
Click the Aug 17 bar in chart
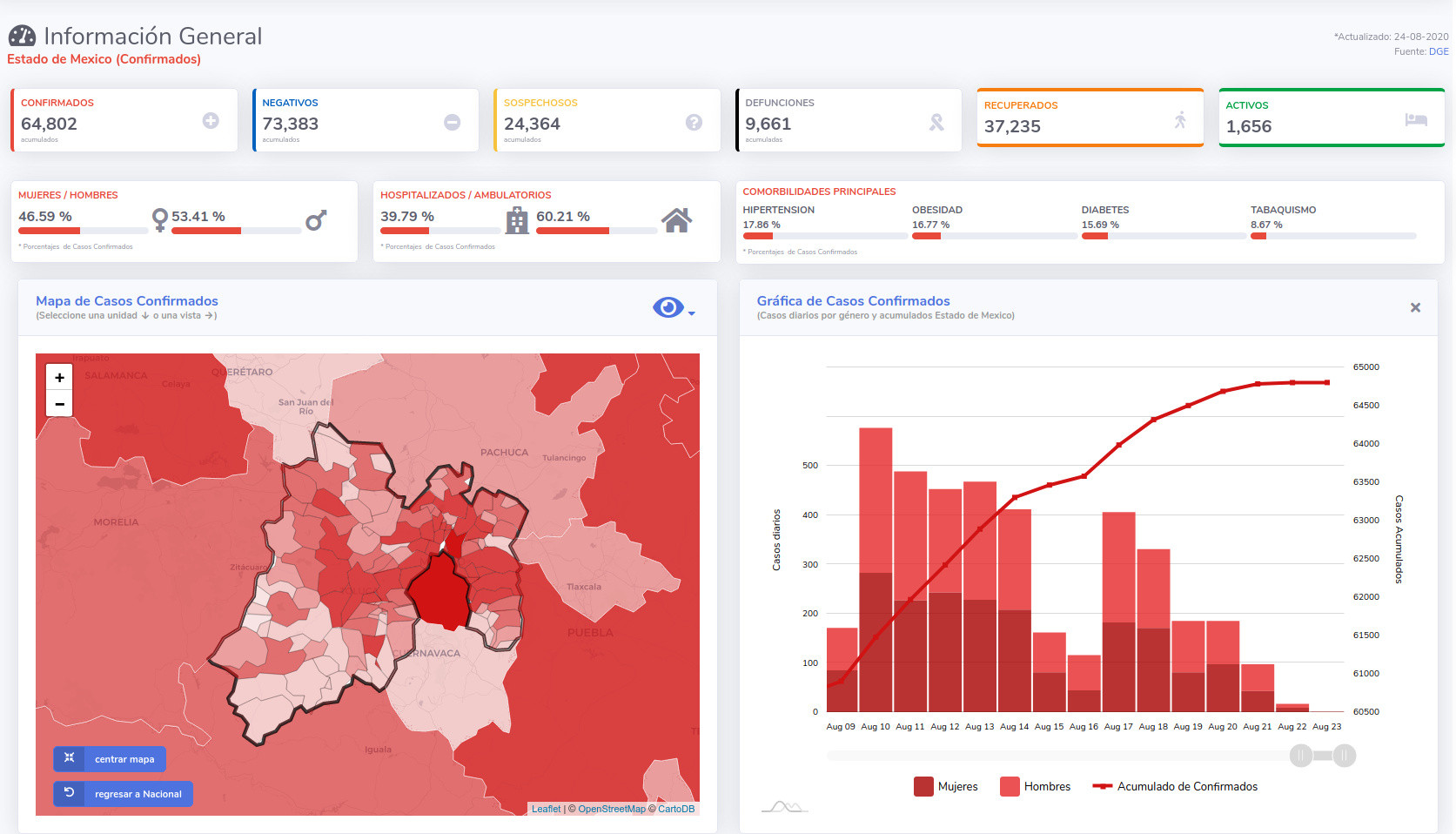1118,612
